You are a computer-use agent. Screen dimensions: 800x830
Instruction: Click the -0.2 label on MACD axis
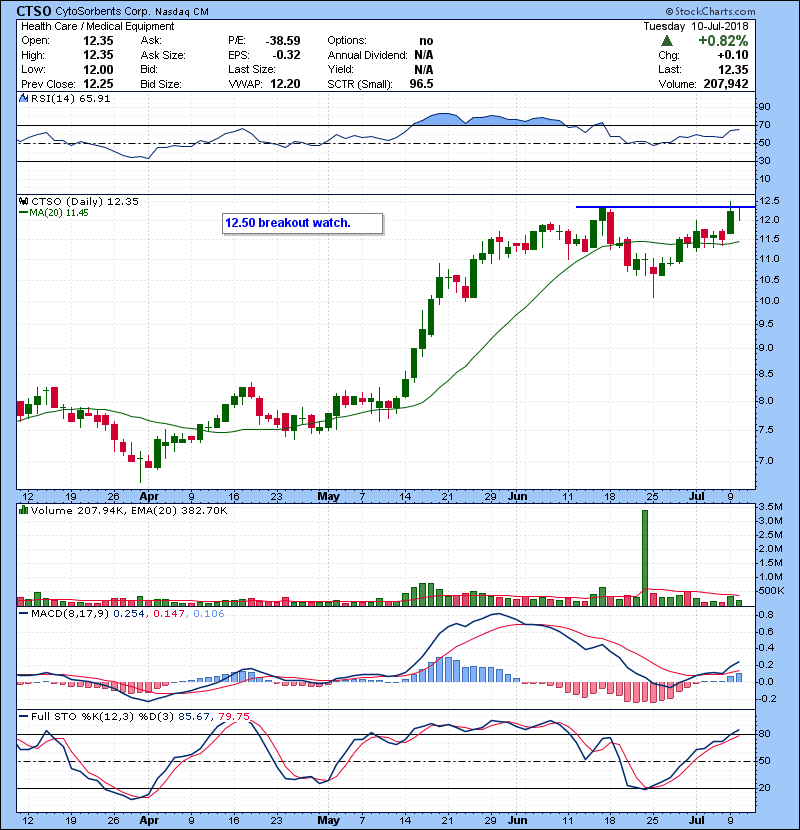tap(767, 699)
